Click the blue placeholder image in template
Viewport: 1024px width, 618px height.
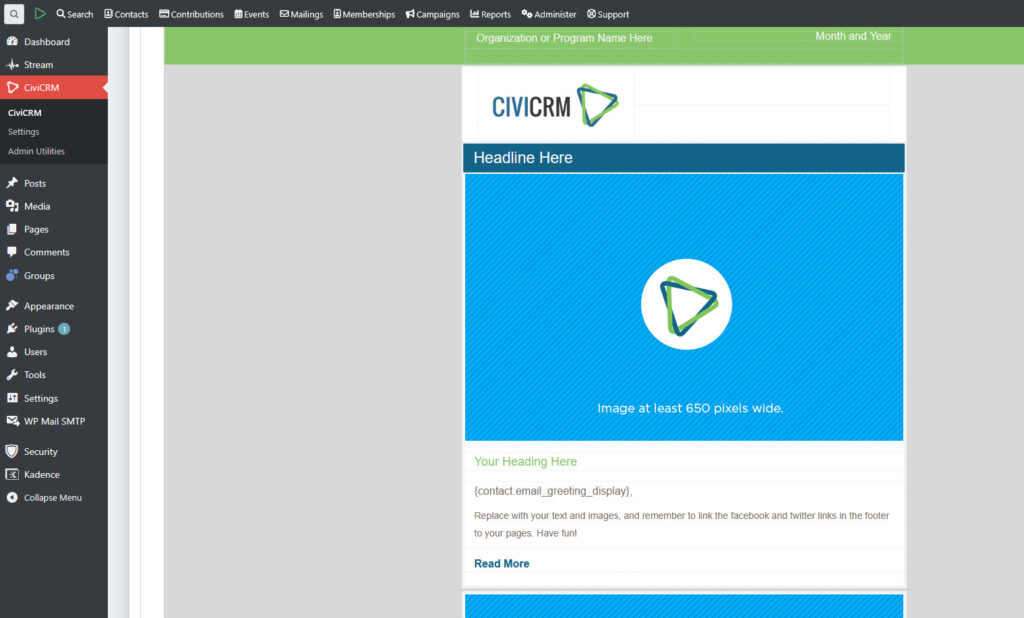(x=684, y=307)
